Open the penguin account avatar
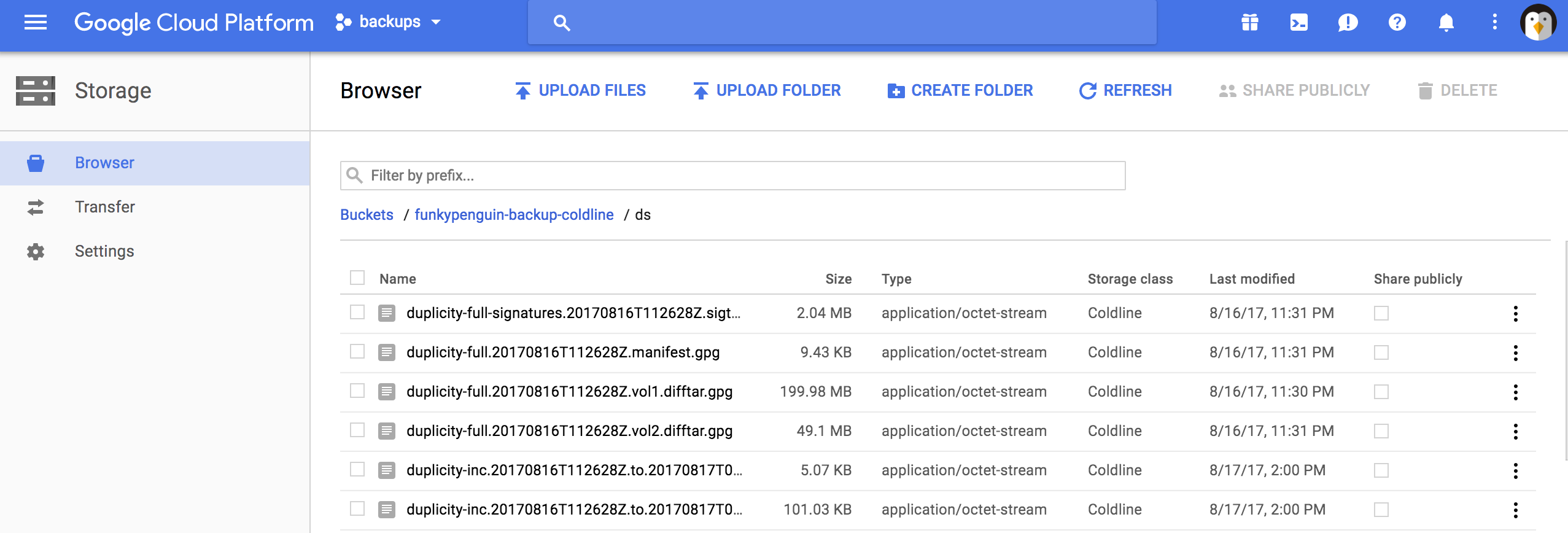 (1537, 23)
